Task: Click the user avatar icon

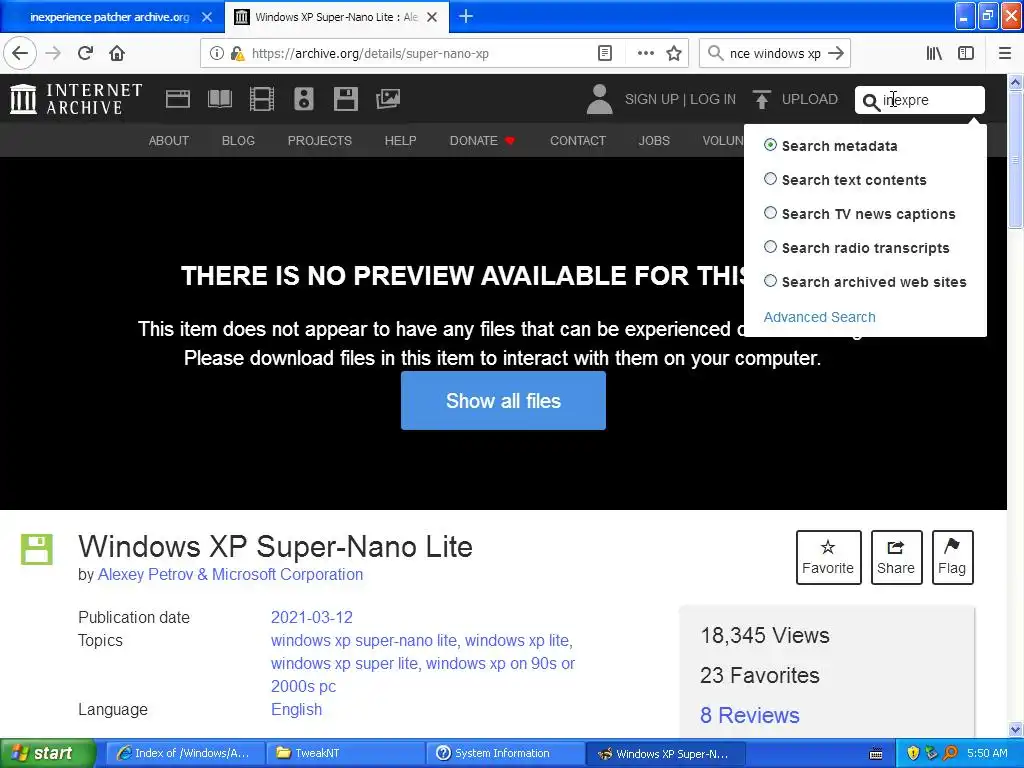Action: point(599,99)
